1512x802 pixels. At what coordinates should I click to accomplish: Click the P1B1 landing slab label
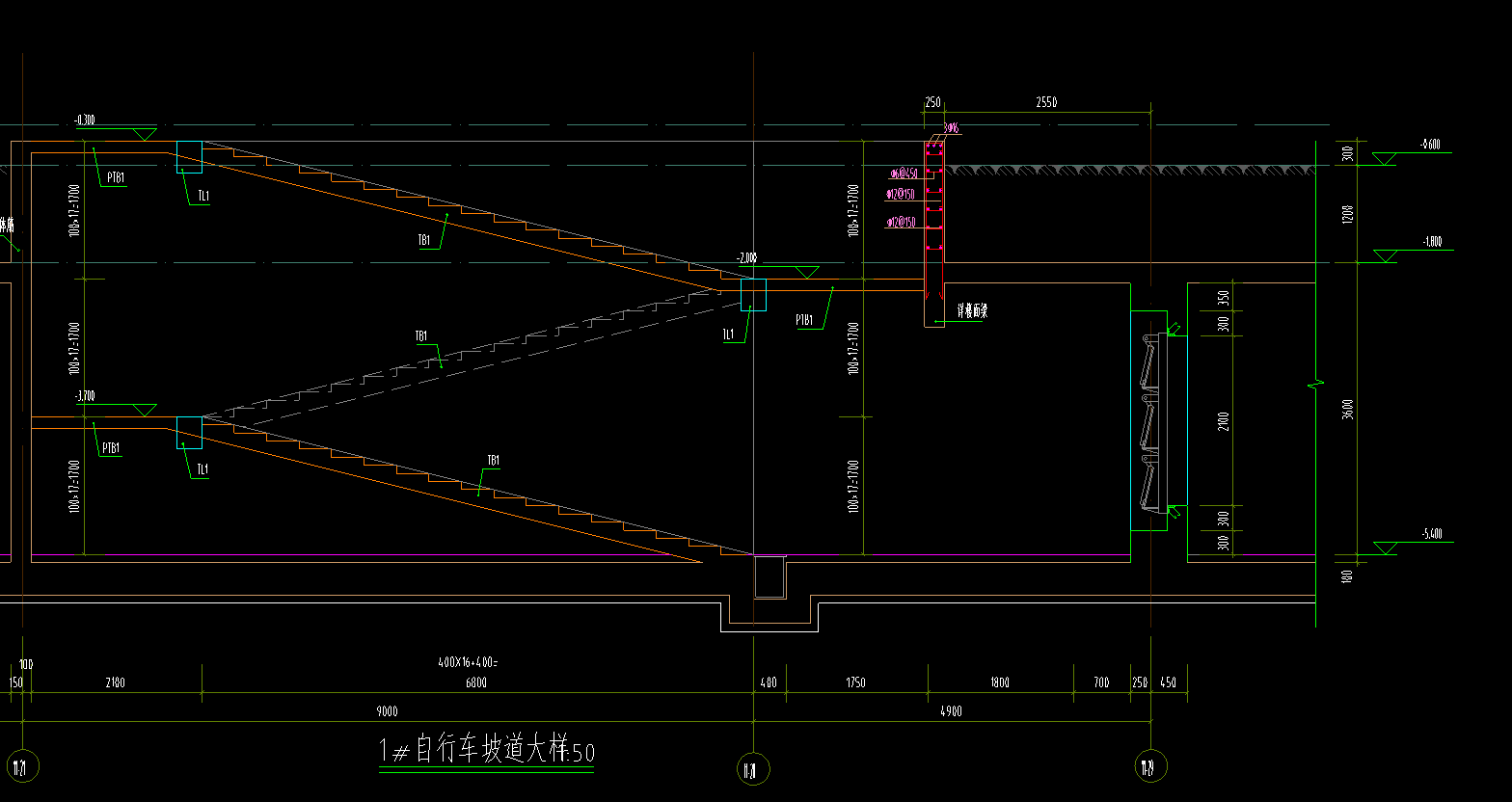805,319
